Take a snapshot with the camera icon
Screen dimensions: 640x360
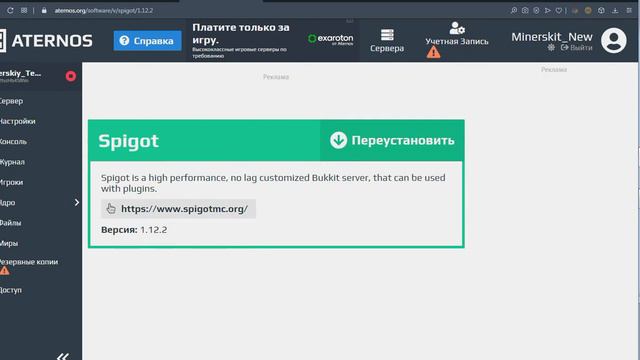coord(525,11)
